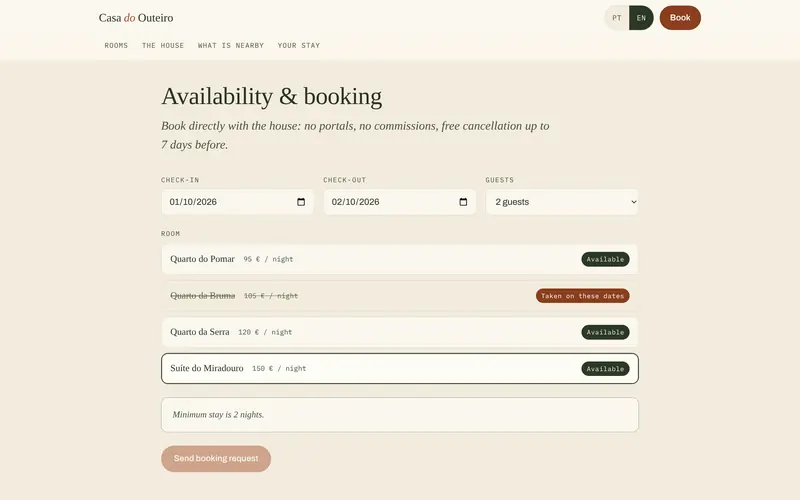Open the check-out calendar picker icon
Image resolution: width=800 pixels, height=500 pixels.
click(x=463, y=202)
